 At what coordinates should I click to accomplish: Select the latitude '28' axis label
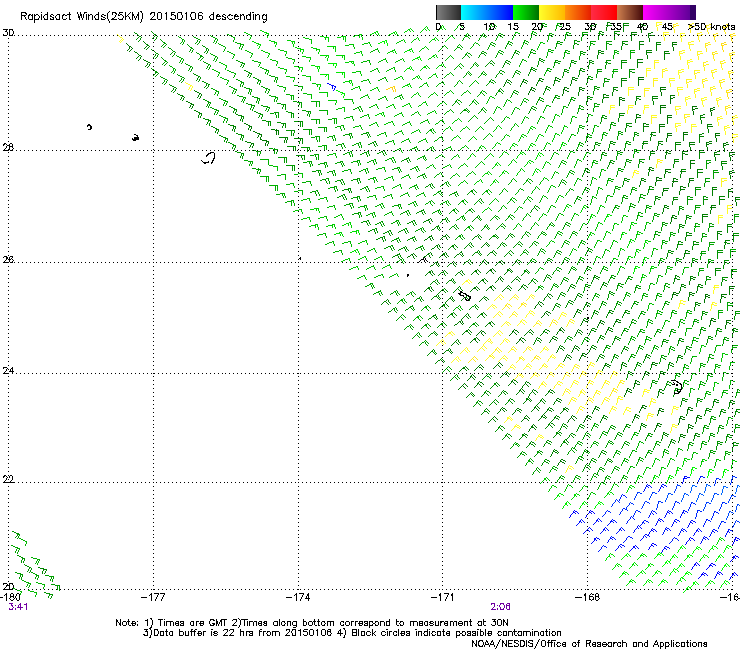pyautogui.click(x=8, y=147)
